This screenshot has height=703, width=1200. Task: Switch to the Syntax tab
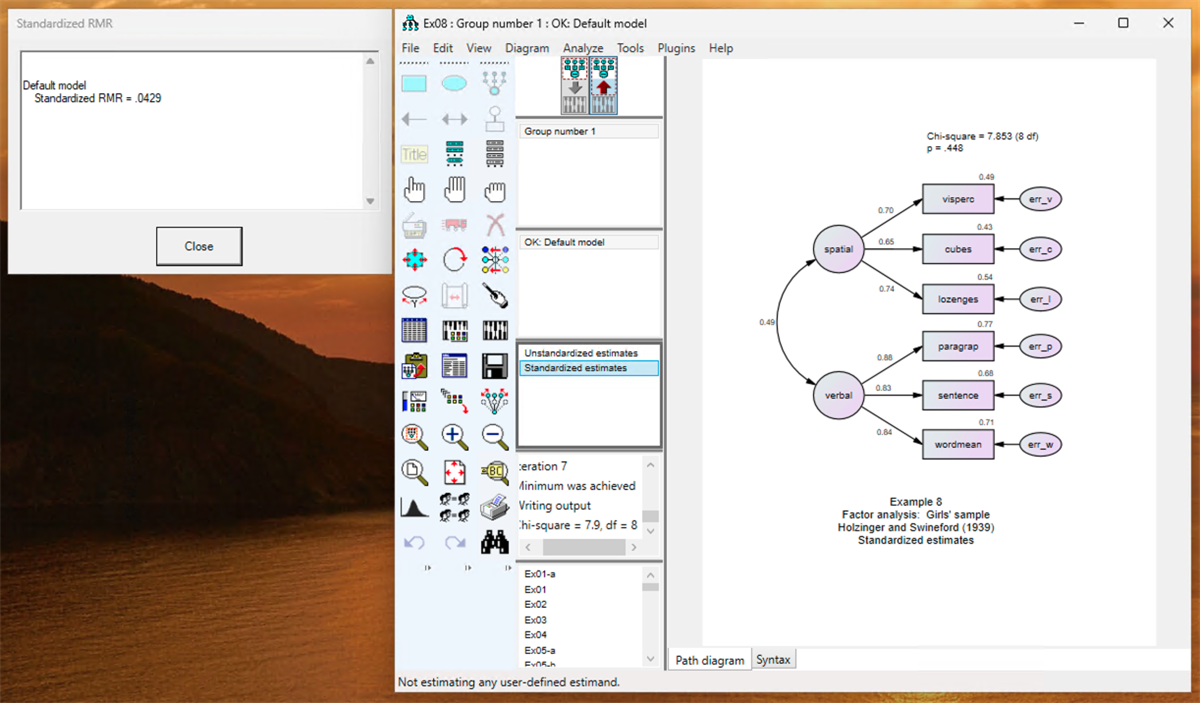pyautogui.click(x=773, y=660)
